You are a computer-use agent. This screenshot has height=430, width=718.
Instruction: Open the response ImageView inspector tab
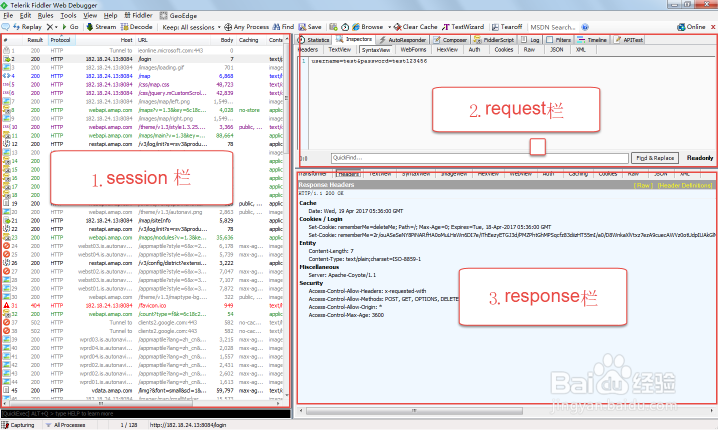tap(454, 174)
